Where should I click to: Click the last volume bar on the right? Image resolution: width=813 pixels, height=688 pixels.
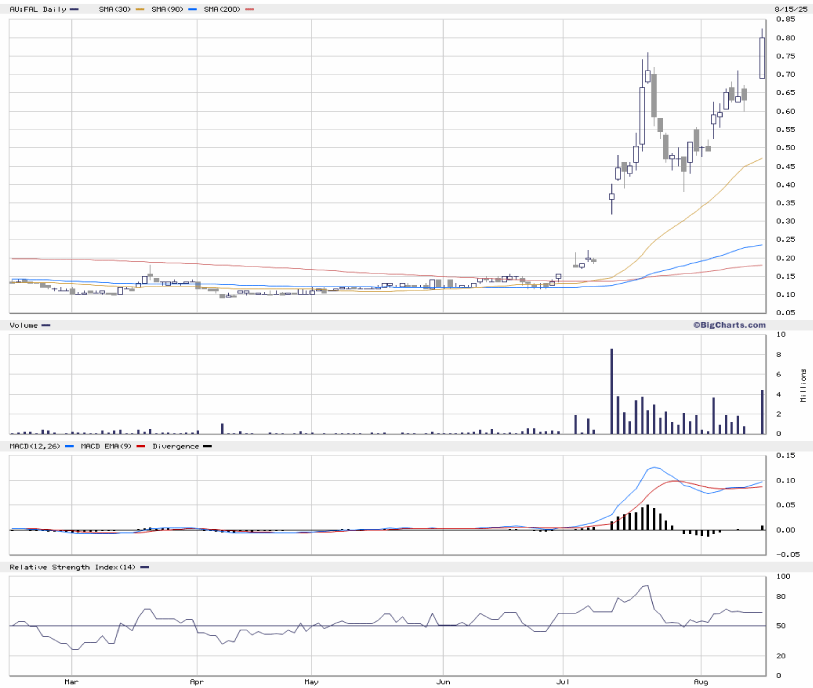762,412
